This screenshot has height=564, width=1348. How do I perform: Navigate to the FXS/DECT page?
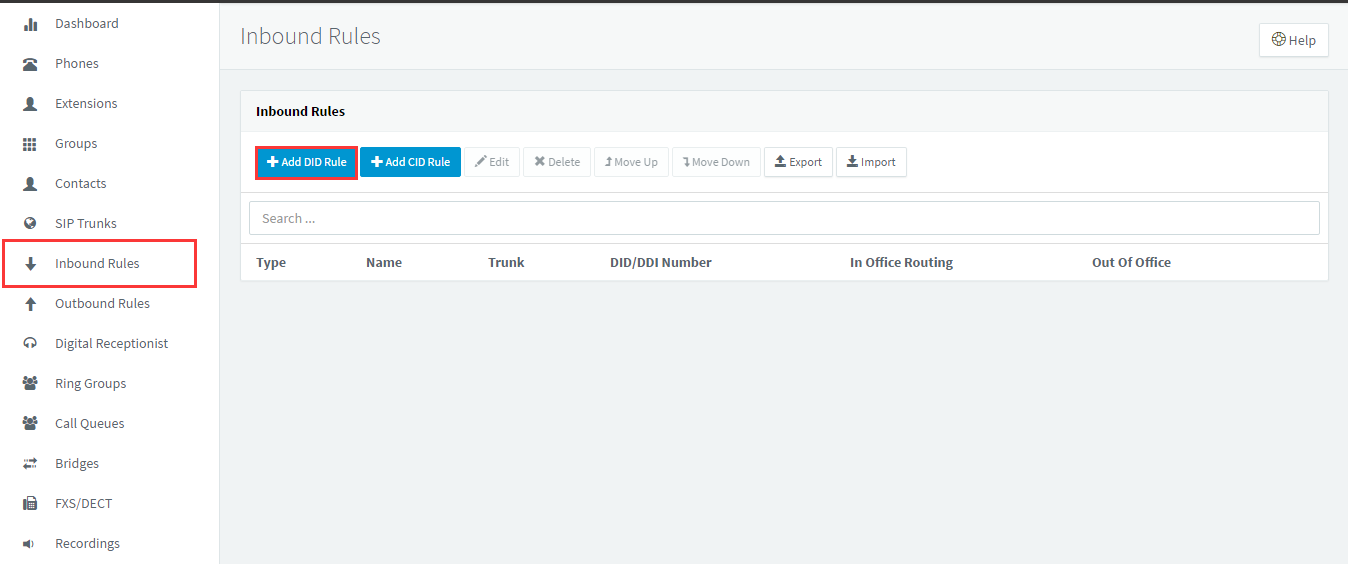(x=83, y=503)
